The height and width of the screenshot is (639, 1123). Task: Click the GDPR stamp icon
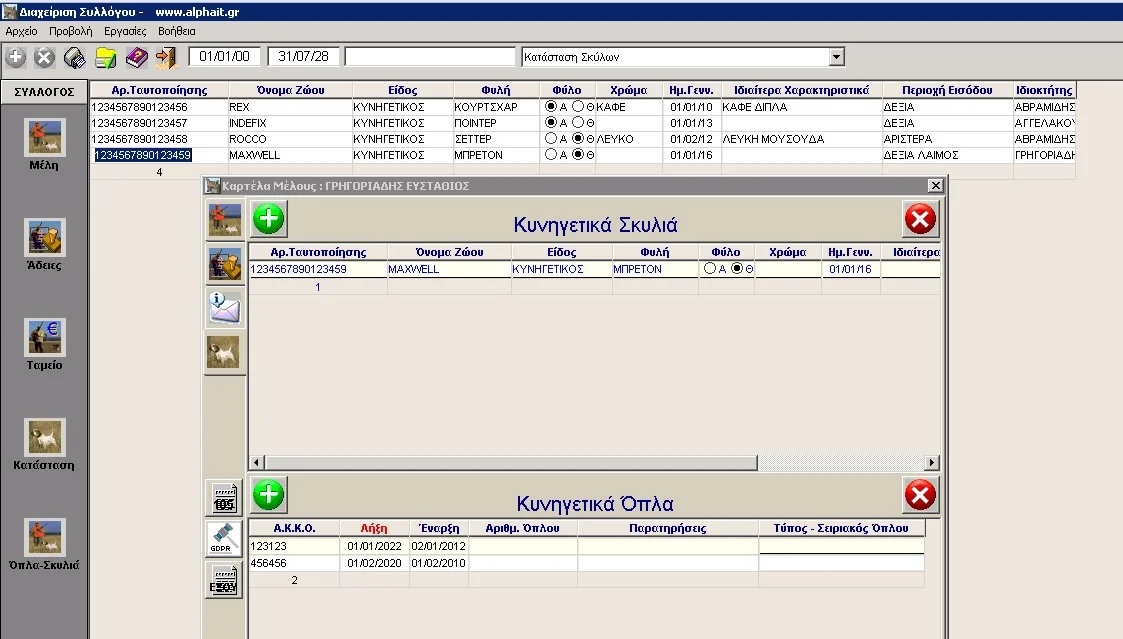pyautogui.click(x=223, y=538)
